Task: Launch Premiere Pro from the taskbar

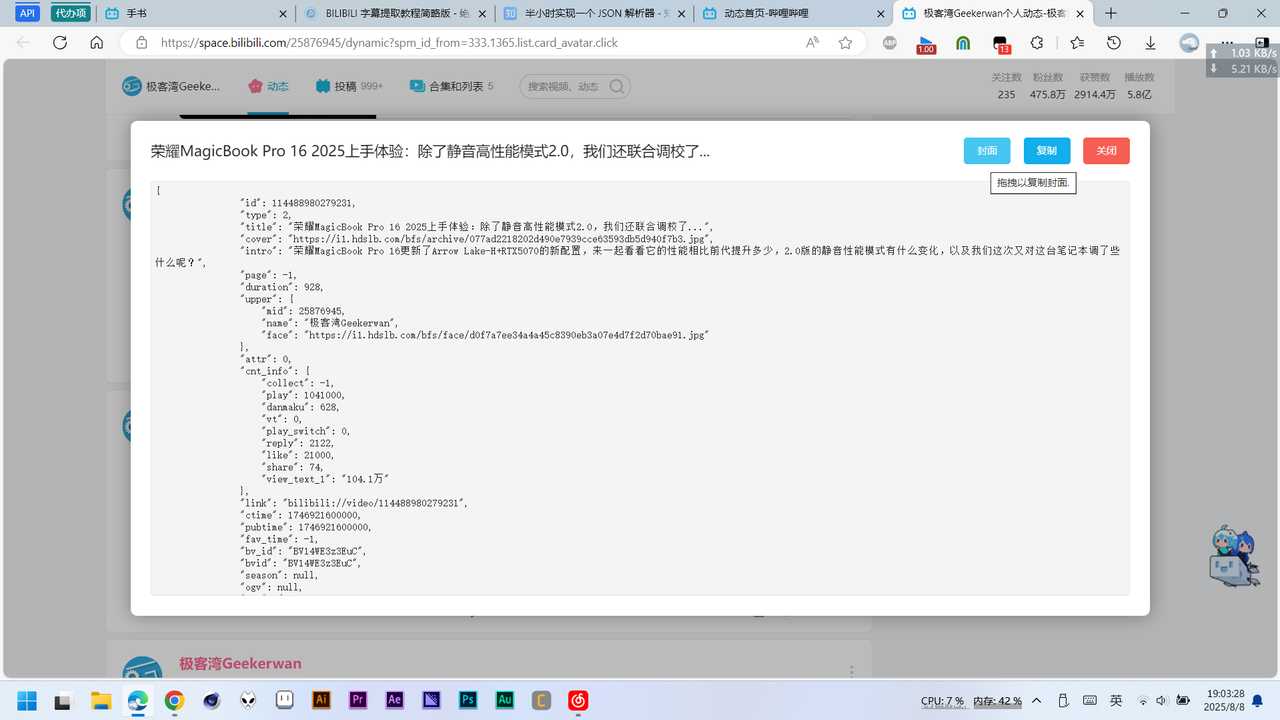Action: (x=357, y=701)
